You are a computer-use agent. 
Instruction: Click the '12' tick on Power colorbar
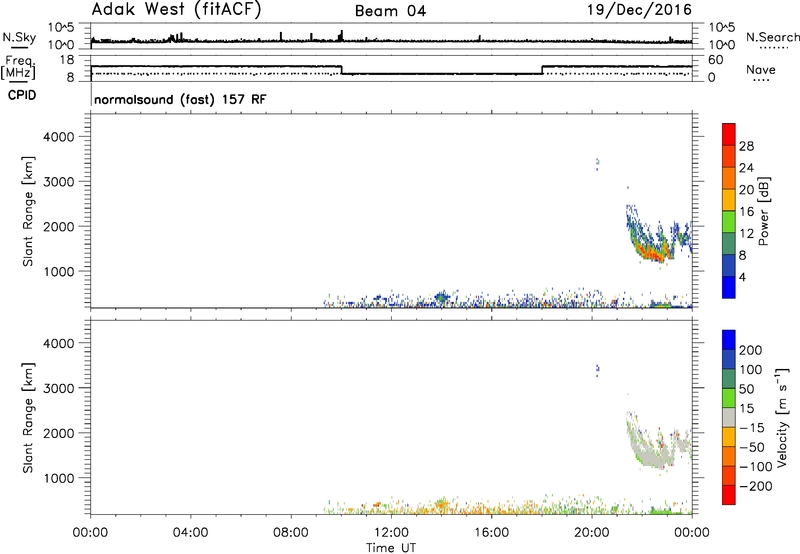click(x=746, y=233)
